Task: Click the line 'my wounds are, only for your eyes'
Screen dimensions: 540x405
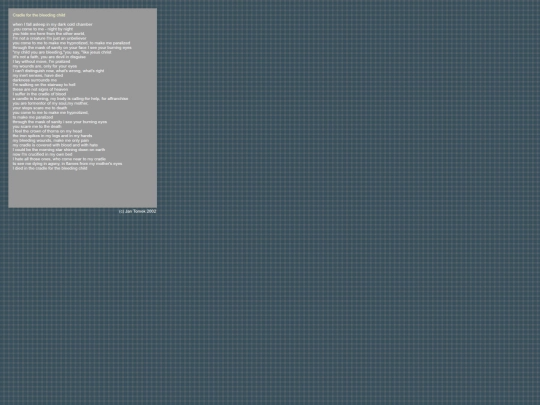Action: tap(45, 66)
